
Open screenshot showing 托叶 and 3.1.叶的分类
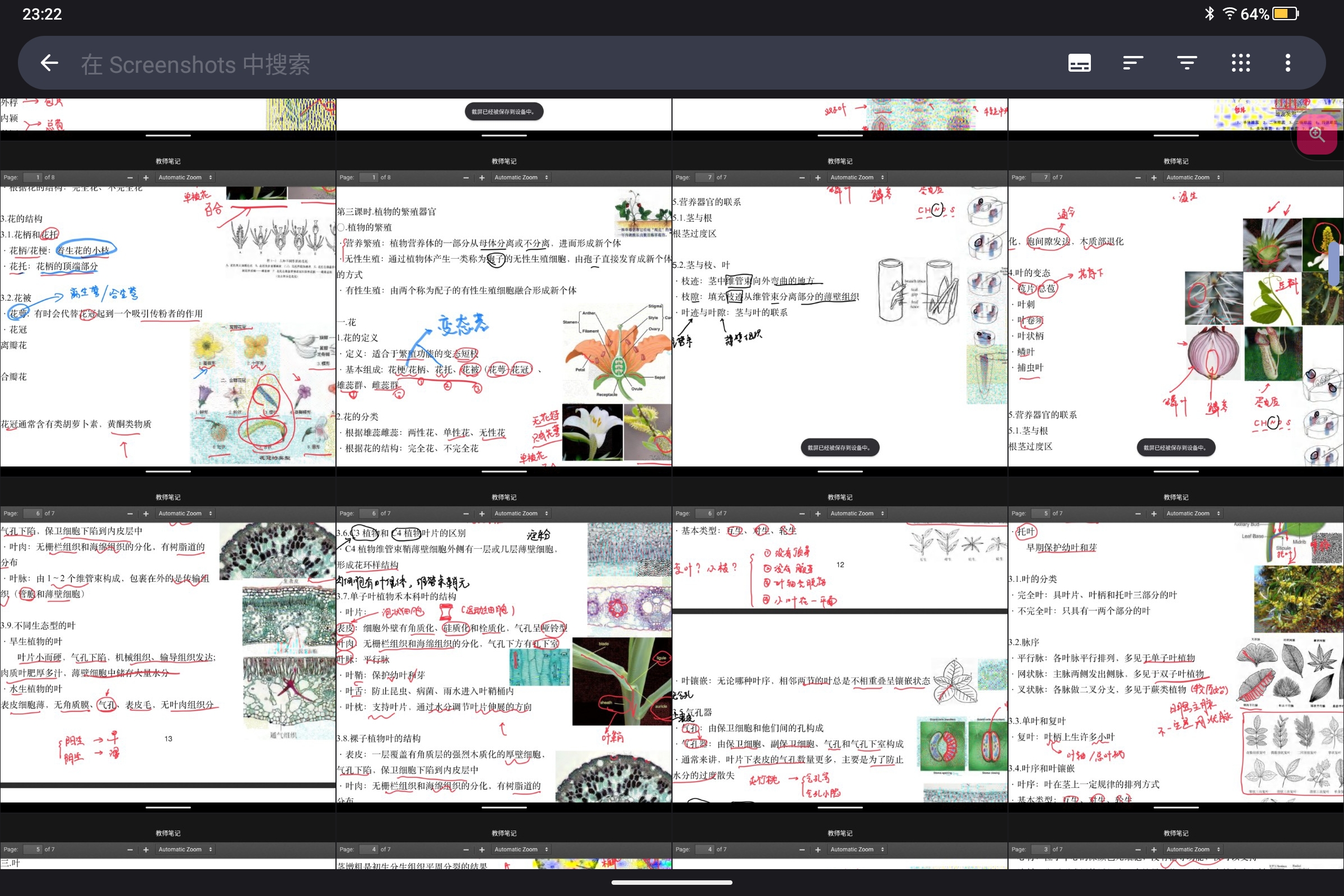(1176, 645)
